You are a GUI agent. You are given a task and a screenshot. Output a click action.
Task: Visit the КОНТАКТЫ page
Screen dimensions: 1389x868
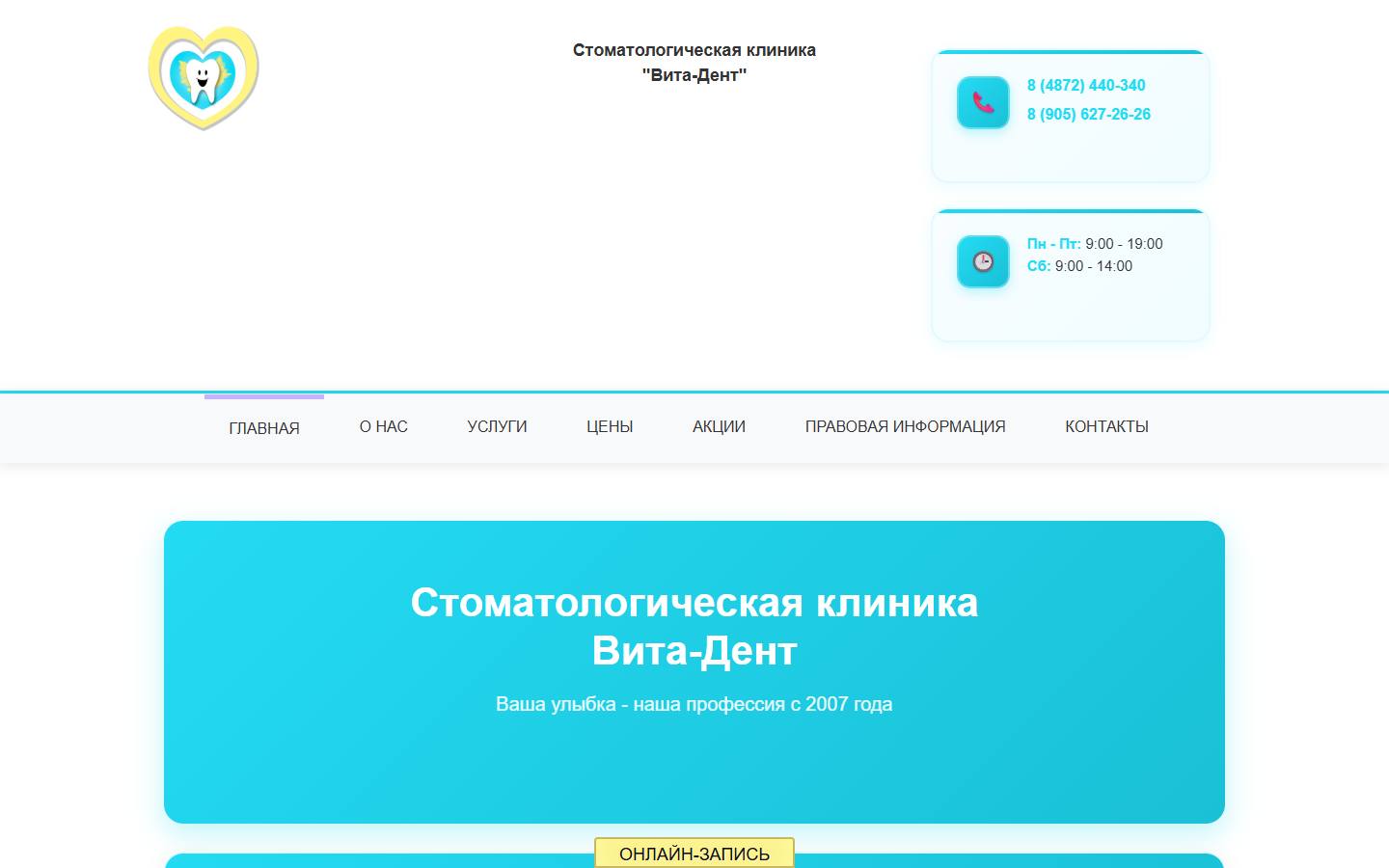point(1106,426)
